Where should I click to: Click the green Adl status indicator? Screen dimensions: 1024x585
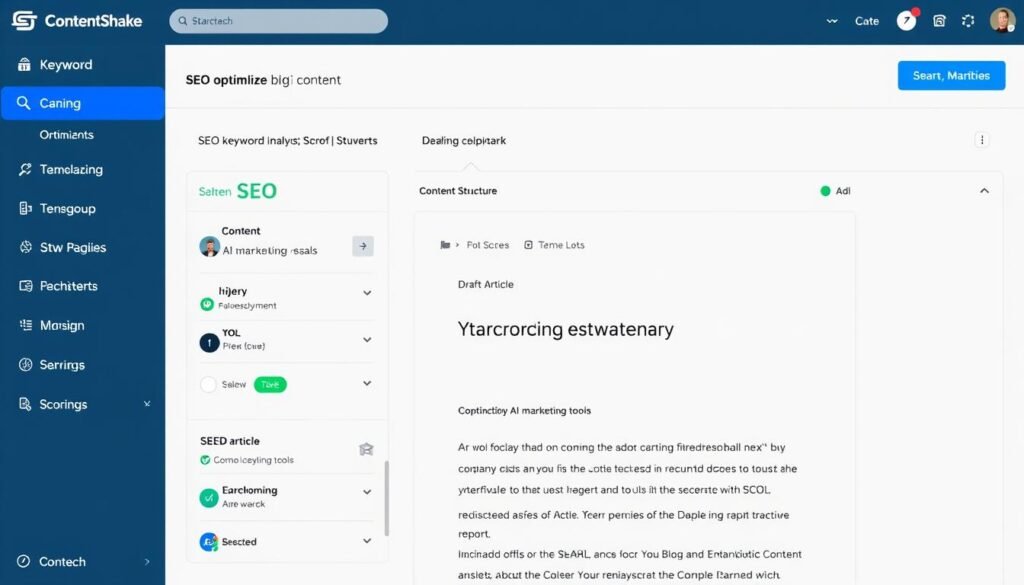(x=825, y=191)
